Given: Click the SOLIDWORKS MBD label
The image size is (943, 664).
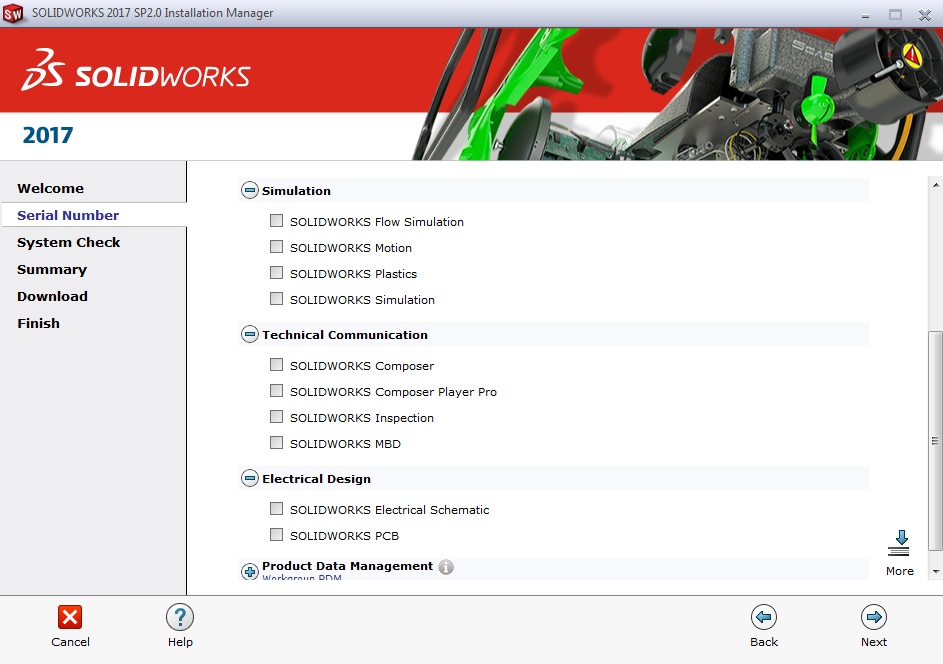Looking at the screenshot, I should (345, 444).
